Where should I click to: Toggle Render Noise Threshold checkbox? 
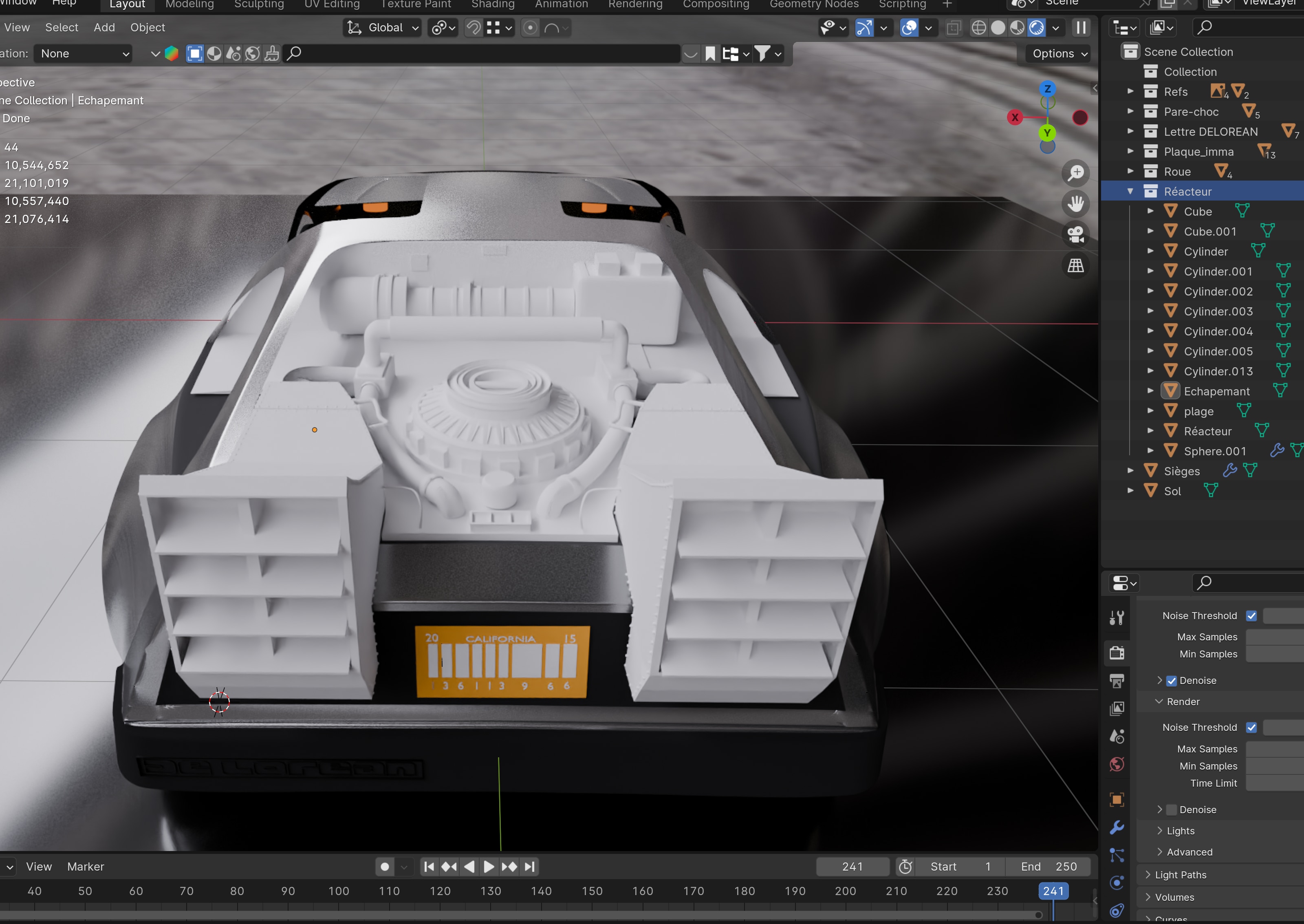pos(1251,727)
